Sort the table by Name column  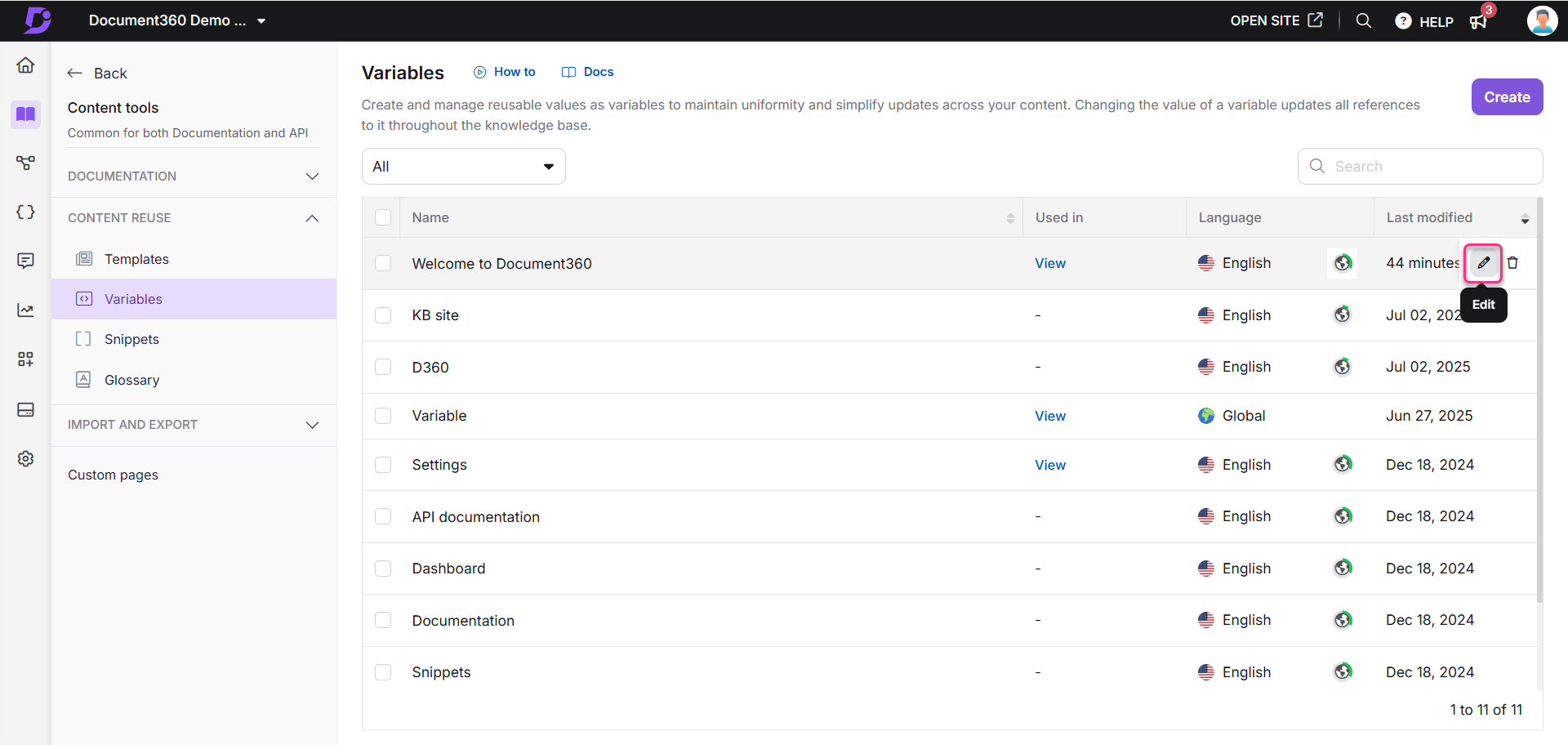pos(1010,218)
